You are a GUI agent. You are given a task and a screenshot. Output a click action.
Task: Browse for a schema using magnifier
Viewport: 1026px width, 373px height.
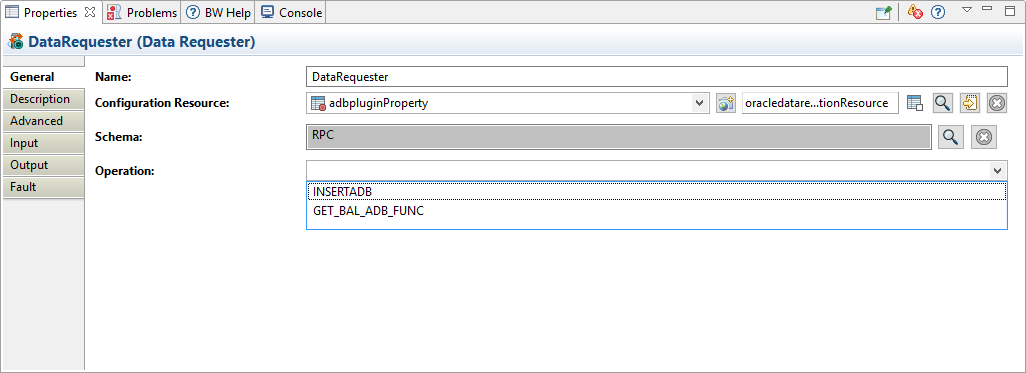pyautogui.click(x=950, y=137)
